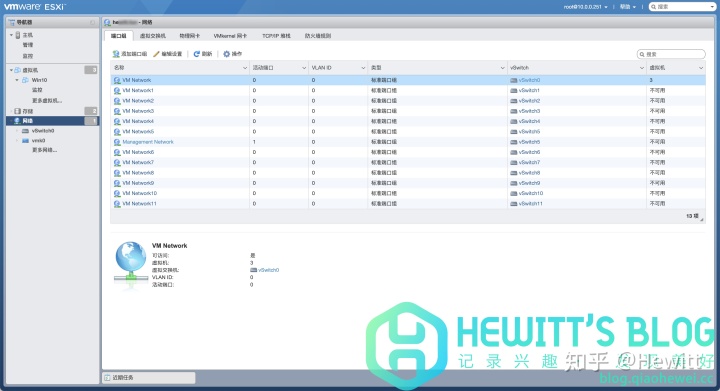Click More networks (更多网络...) in navigator

coord(44,150)
